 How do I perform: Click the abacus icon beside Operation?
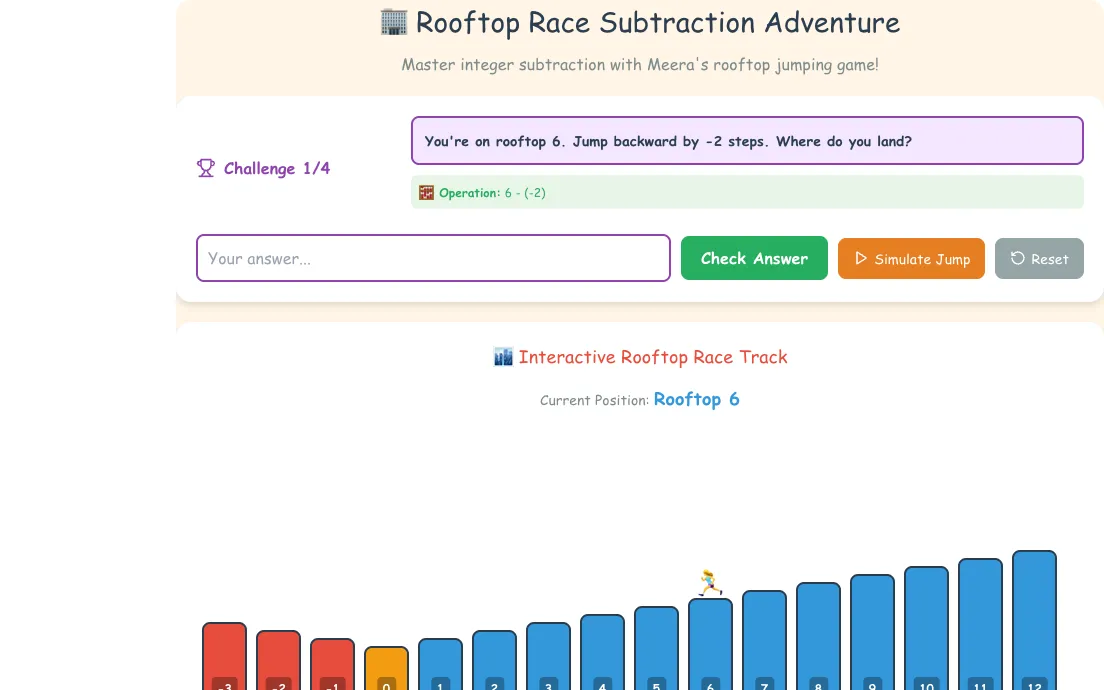[x=426, y=193]
